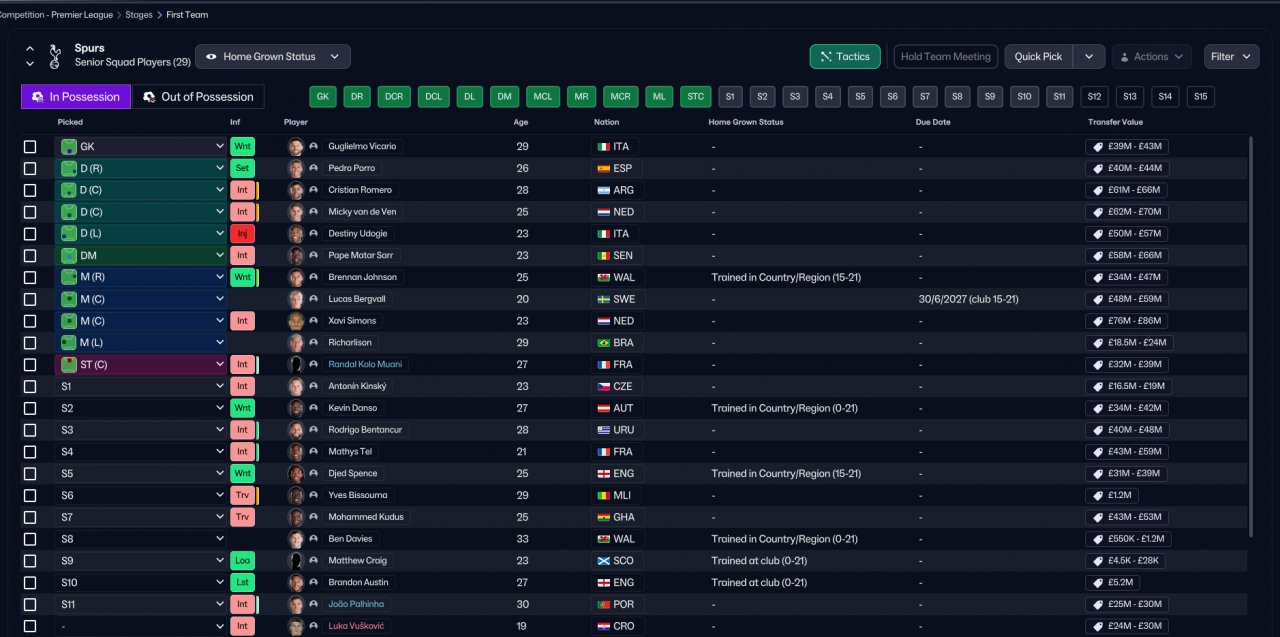Open the ST (C) position dropdown for Kolo Muani

coord(141,364)
